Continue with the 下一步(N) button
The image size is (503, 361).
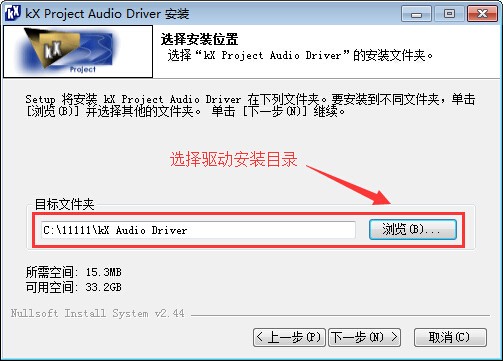pos(364,337)
